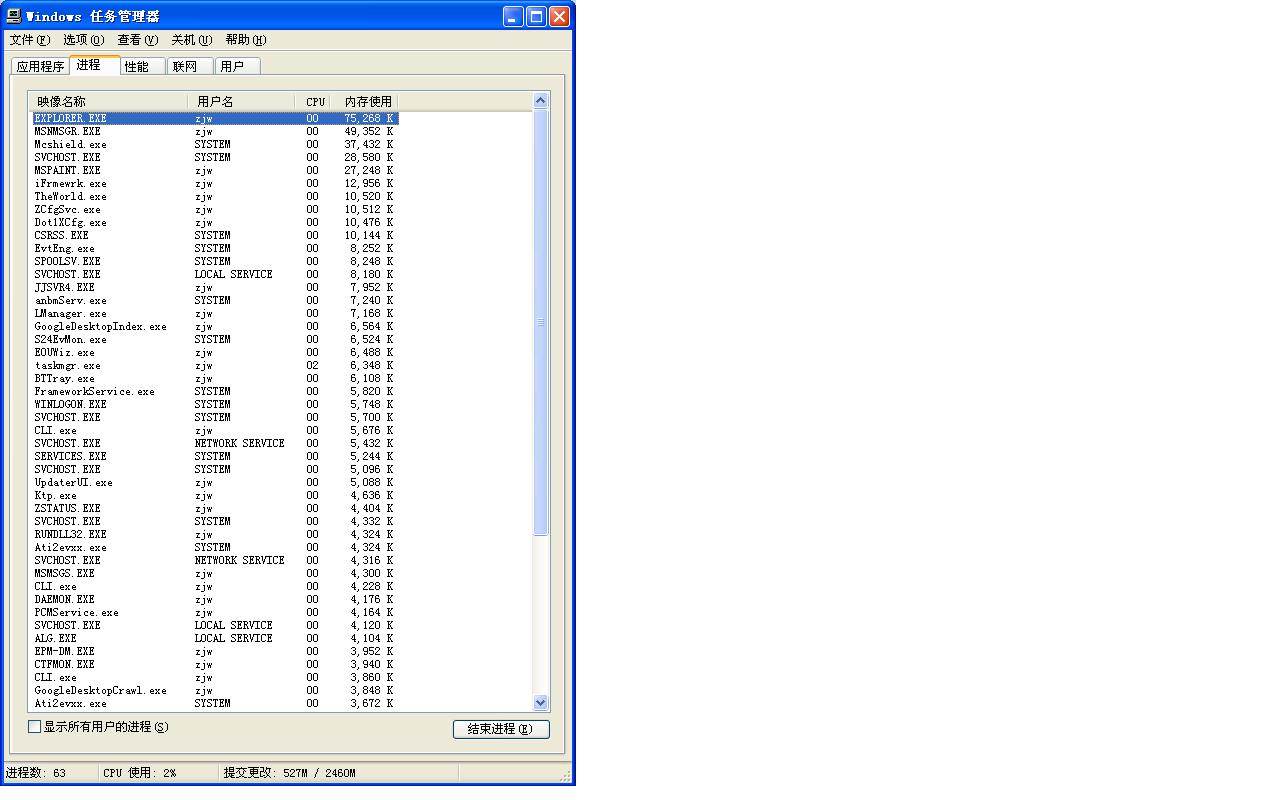
Task: Select the CSRSS.EXE process
Action: click(x=215, y=235)
